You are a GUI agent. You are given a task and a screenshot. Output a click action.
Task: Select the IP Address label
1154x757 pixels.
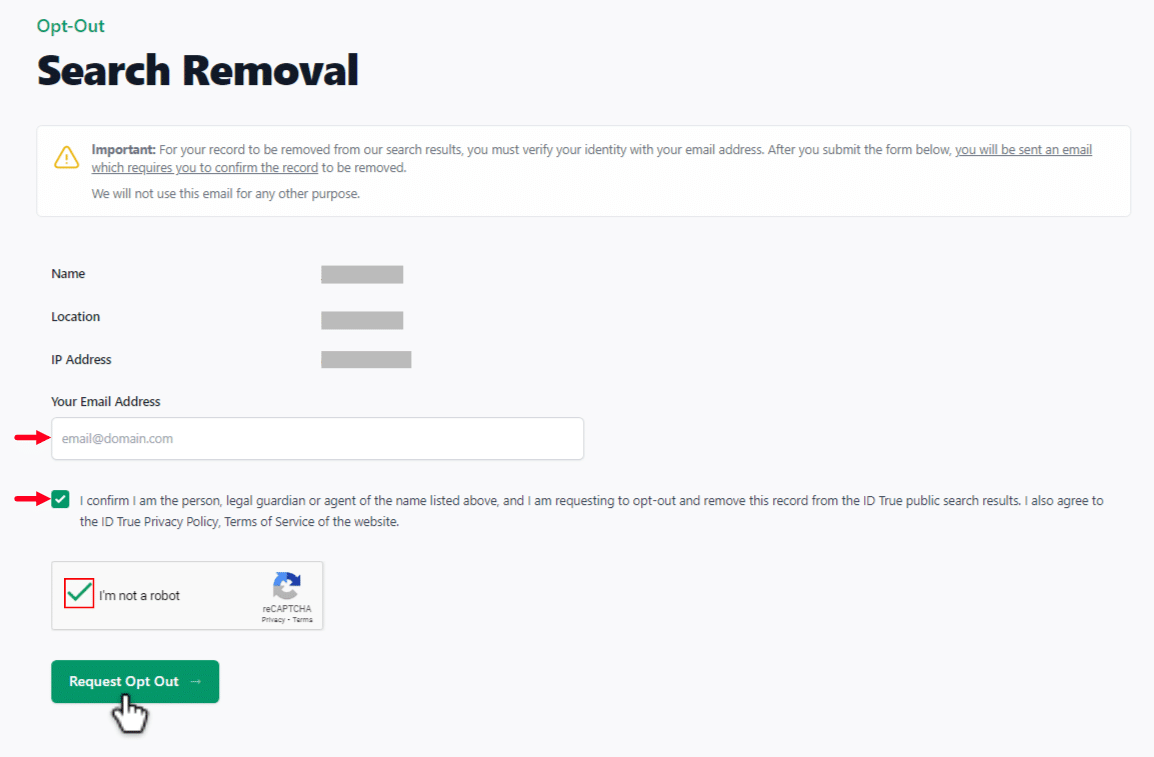82,360
